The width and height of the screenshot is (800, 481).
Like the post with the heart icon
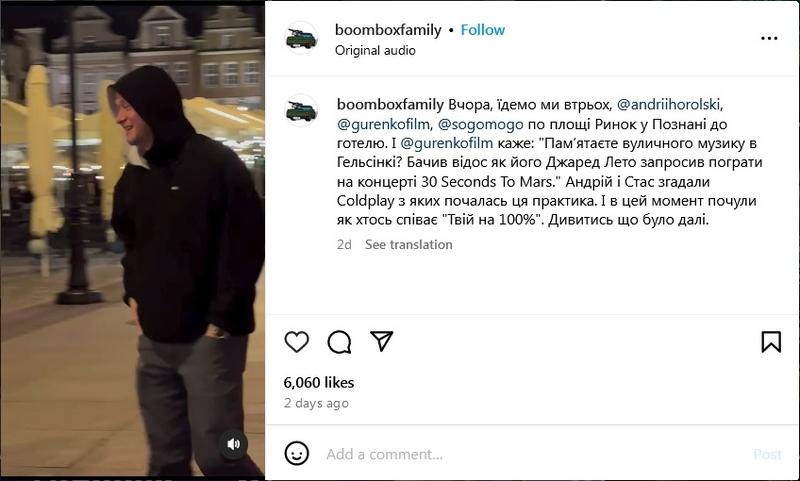pyautogui.click(x=296, y=342)
